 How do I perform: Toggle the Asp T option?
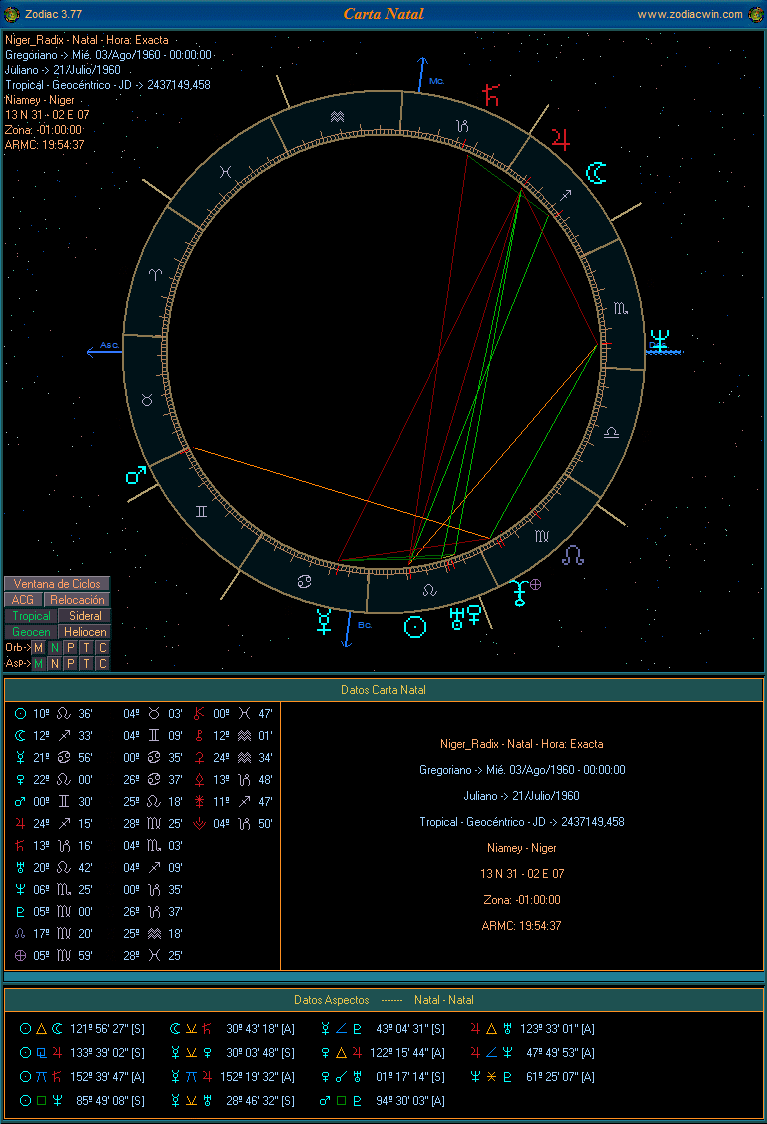click(x=86, y=663)
